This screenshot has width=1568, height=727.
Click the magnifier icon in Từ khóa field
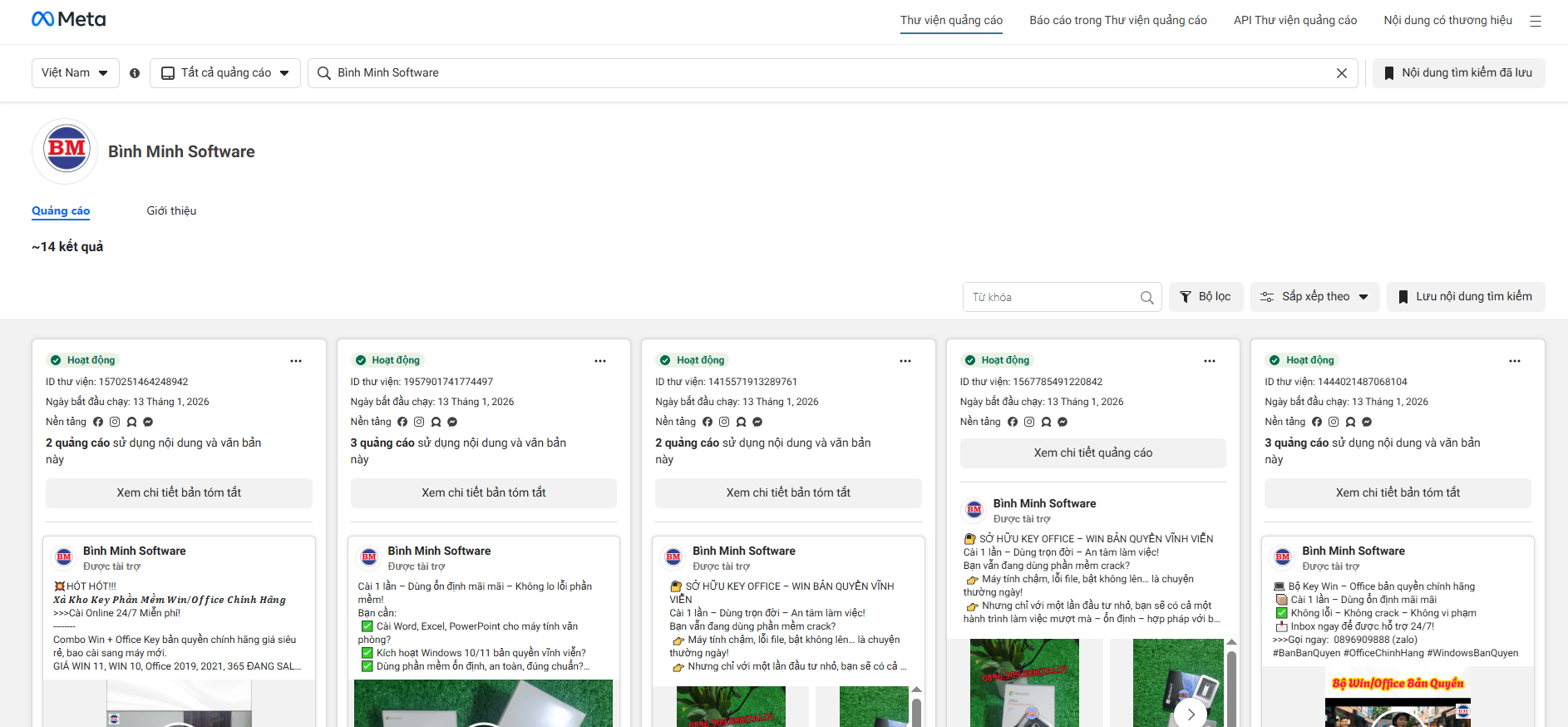(1147, 297)
